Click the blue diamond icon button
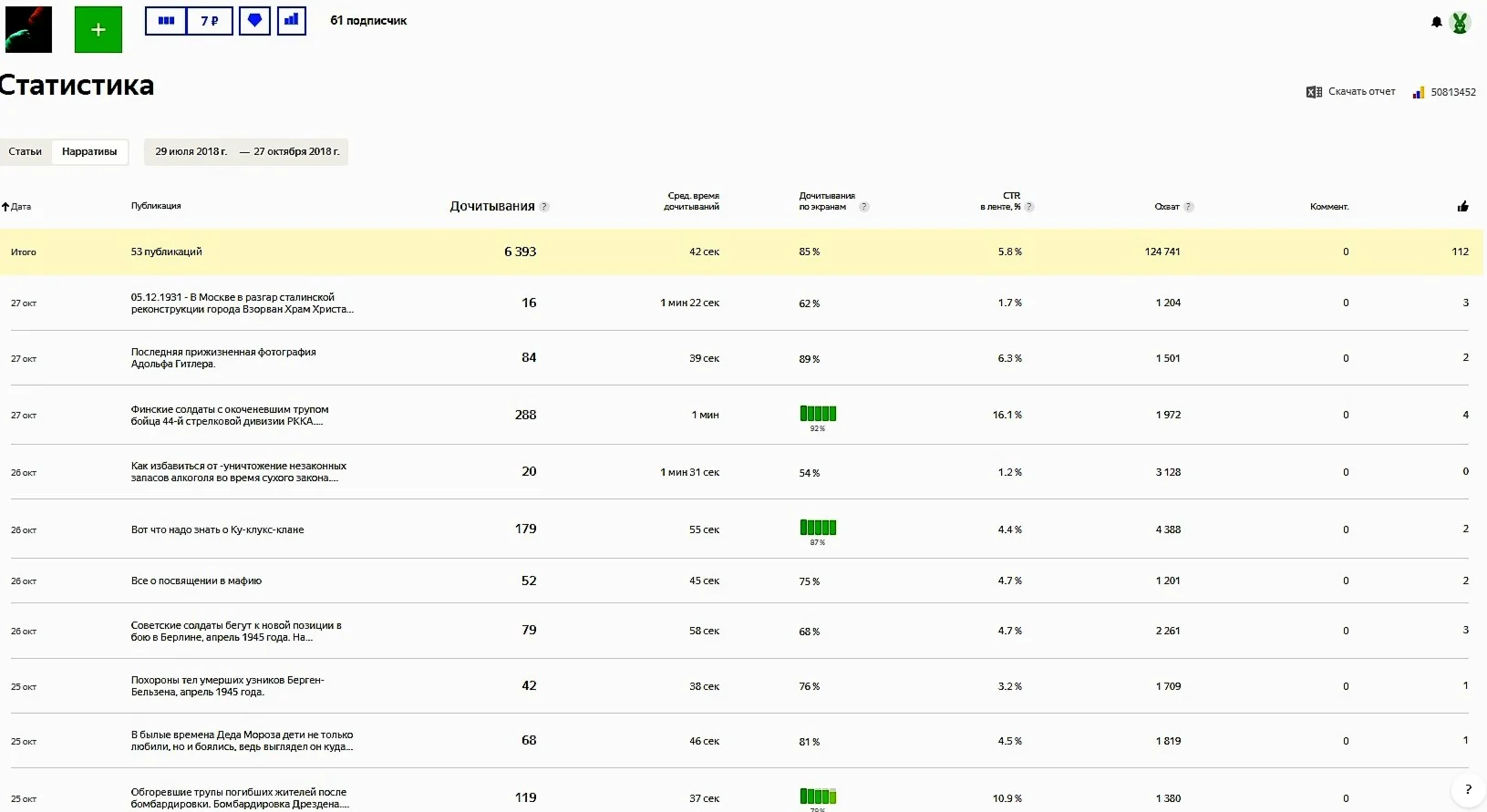This screenshot has width=1487, height=812. tap(254, 20)
